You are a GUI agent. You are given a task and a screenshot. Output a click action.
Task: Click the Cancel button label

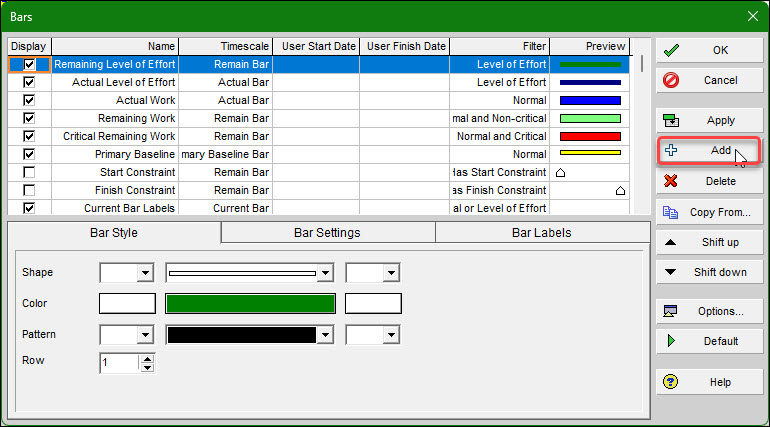click(x=720, y=80)
